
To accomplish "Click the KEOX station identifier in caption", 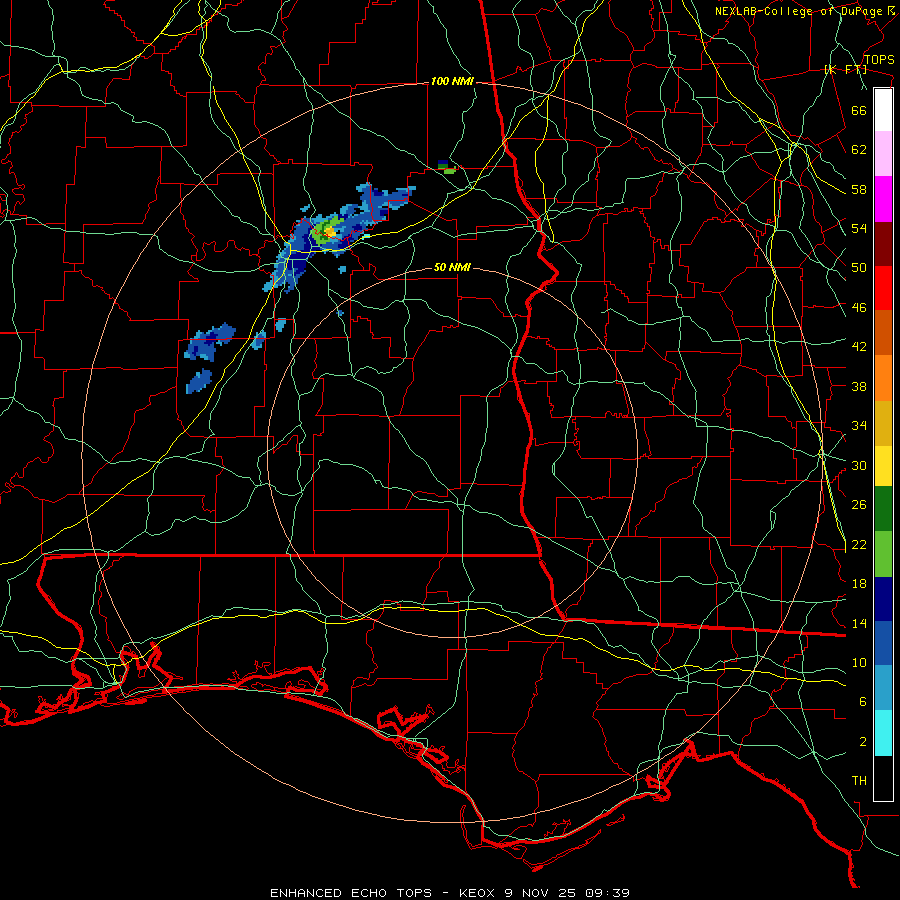I will pyautogui.click(x=479, y=893).
